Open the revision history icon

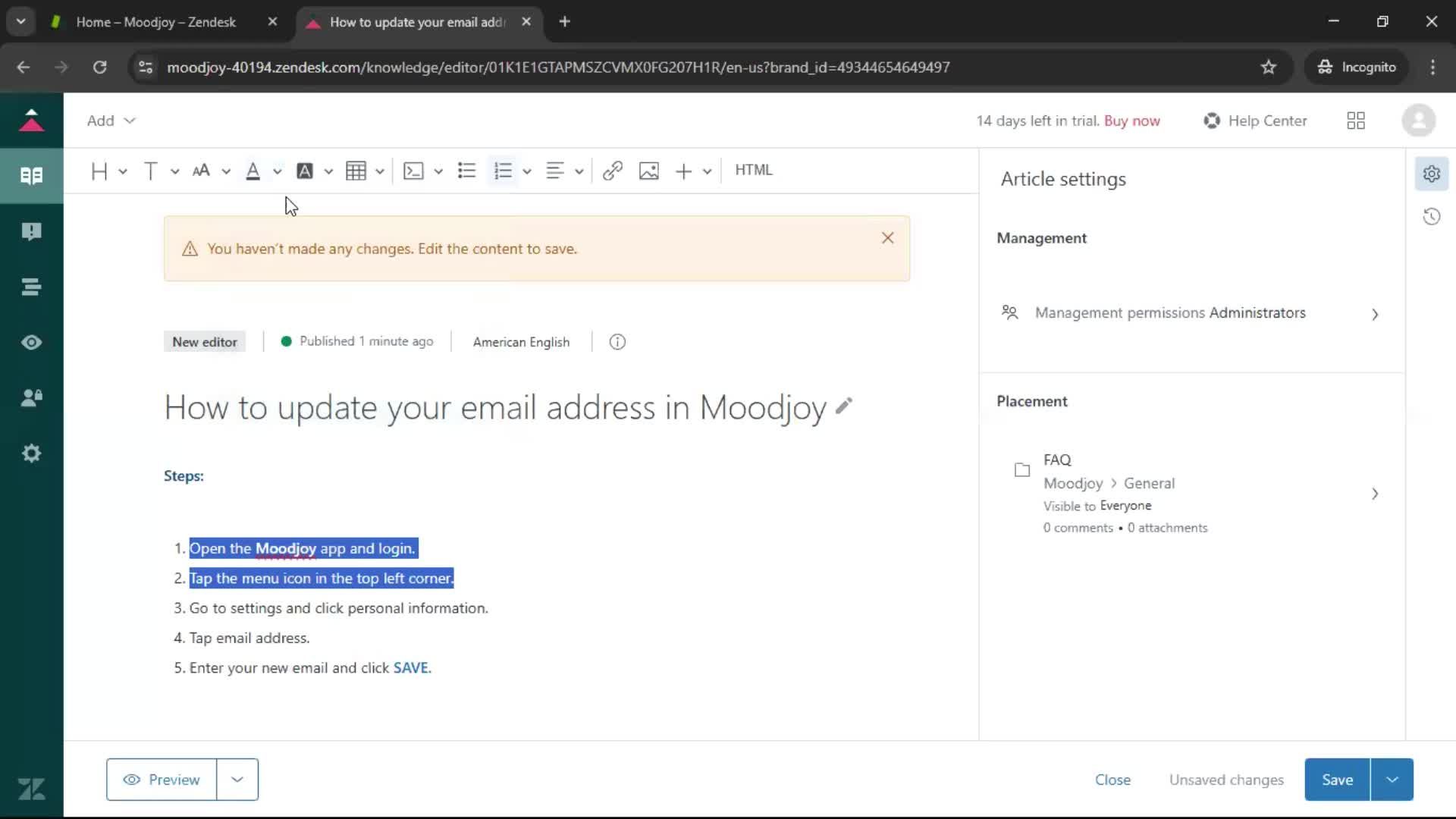(x=1432, y=217)
